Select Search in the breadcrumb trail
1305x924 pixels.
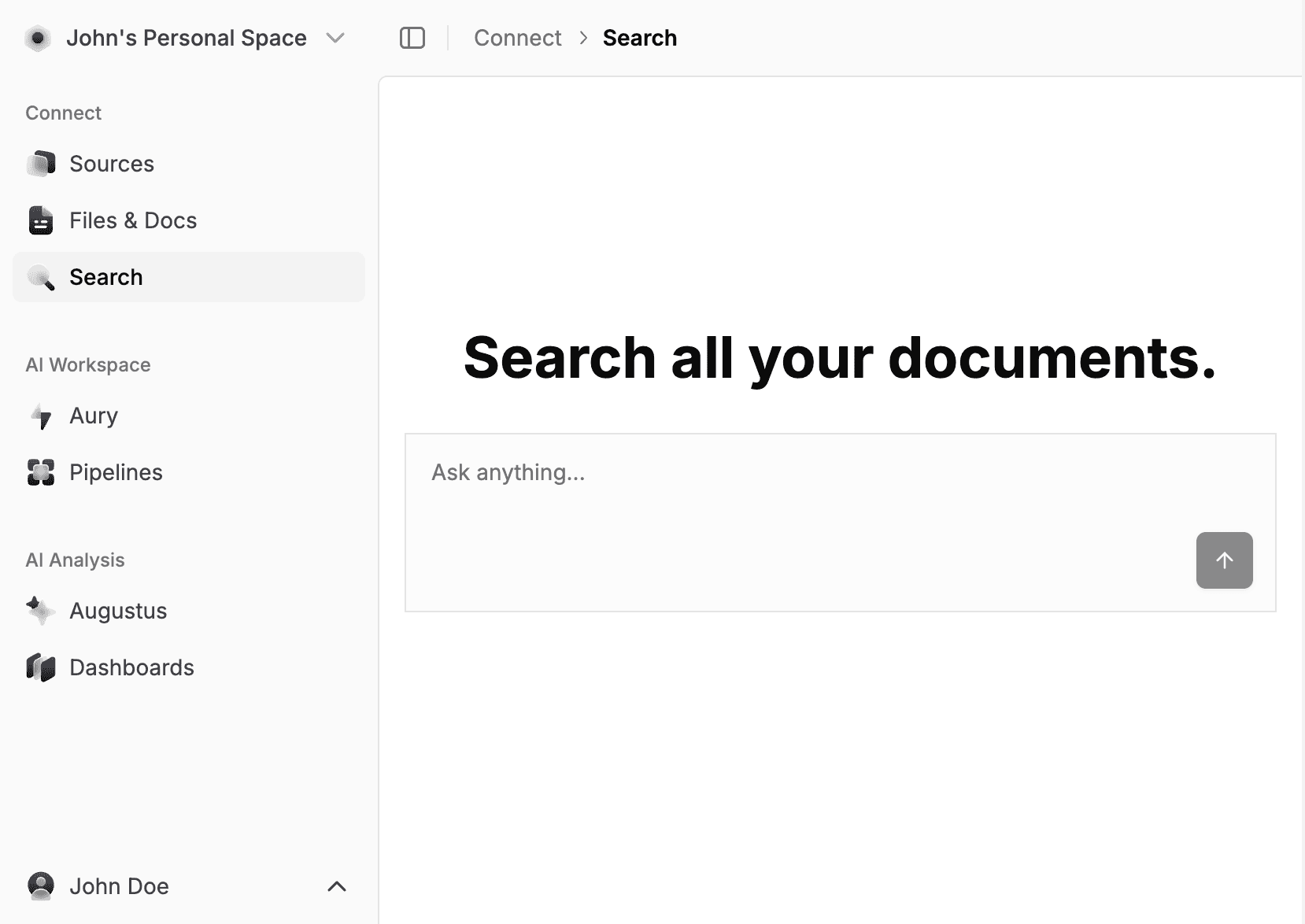639,37
